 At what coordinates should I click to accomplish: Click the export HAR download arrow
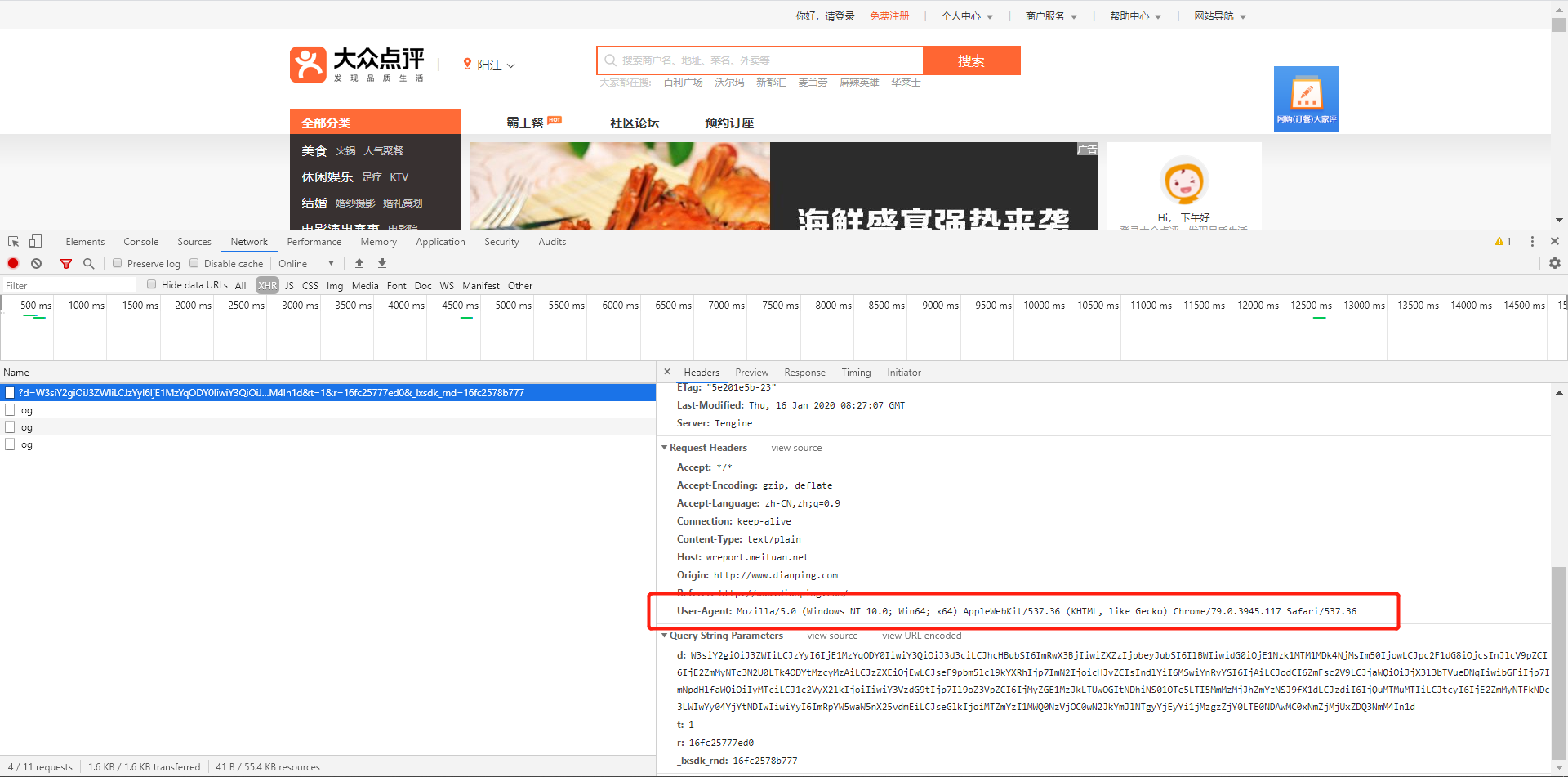coord(382,263)
